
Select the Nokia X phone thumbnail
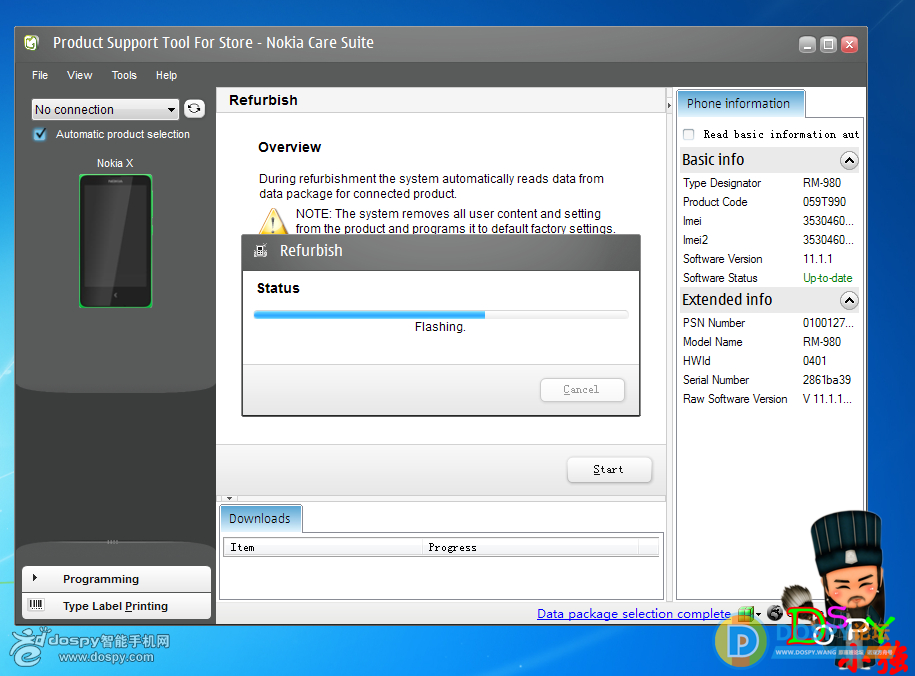coord(116,241)
